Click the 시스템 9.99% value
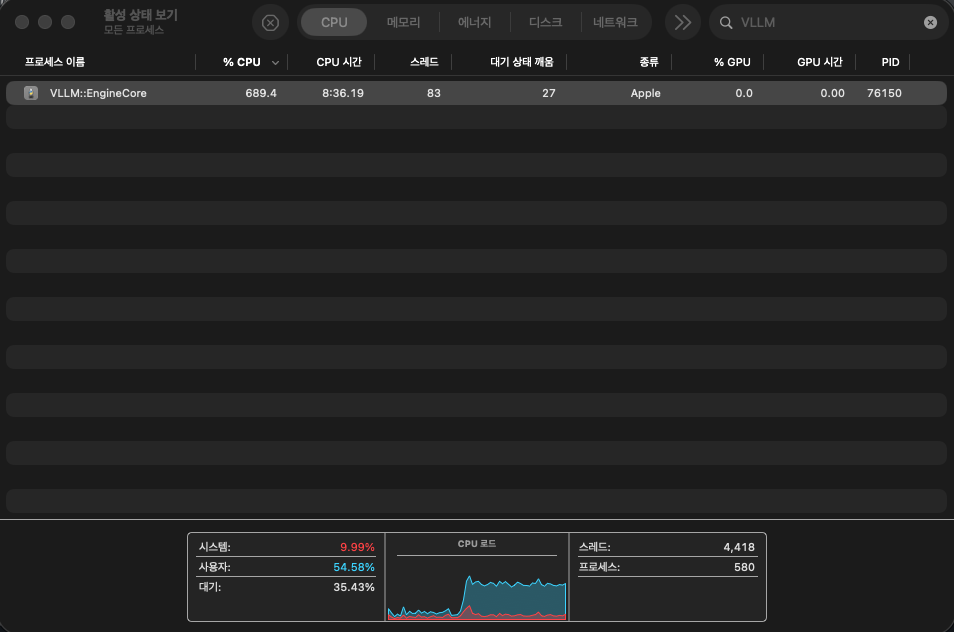Screen dimensions: 954x632 (x=357, y=547)
